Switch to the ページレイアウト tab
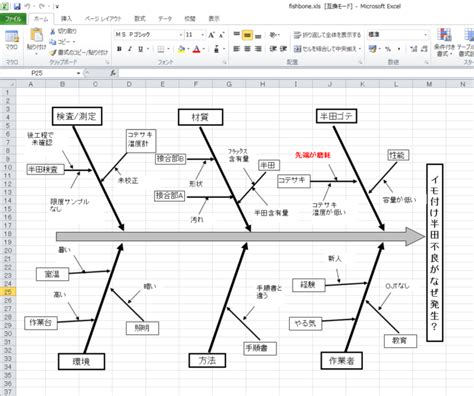The height and width of the screenshot is (396, 474). pos(103,19)
